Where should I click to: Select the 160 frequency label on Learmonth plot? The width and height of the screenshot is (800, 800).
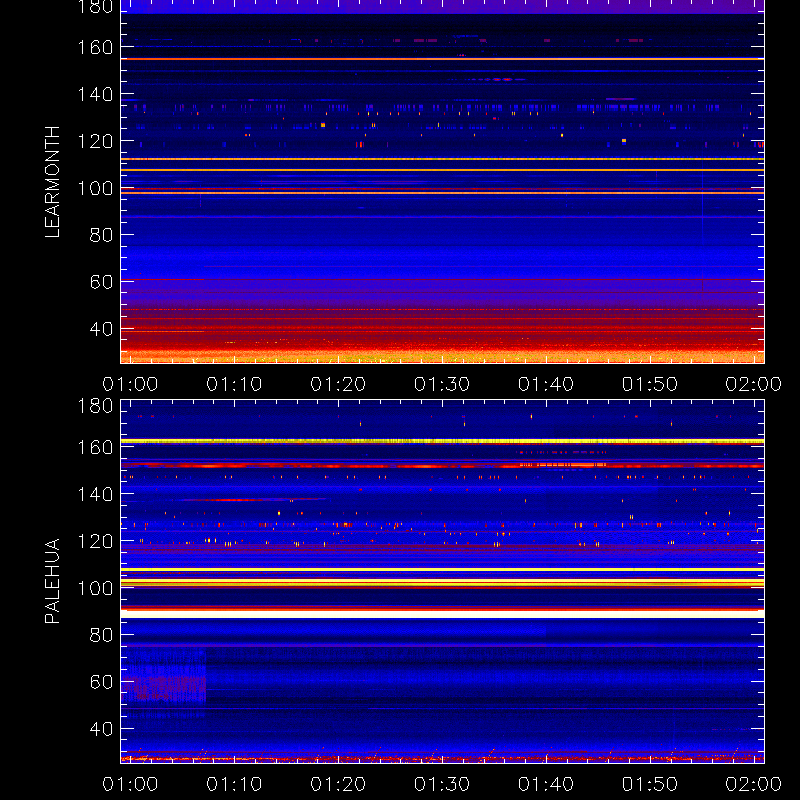[x=95, y=47]
